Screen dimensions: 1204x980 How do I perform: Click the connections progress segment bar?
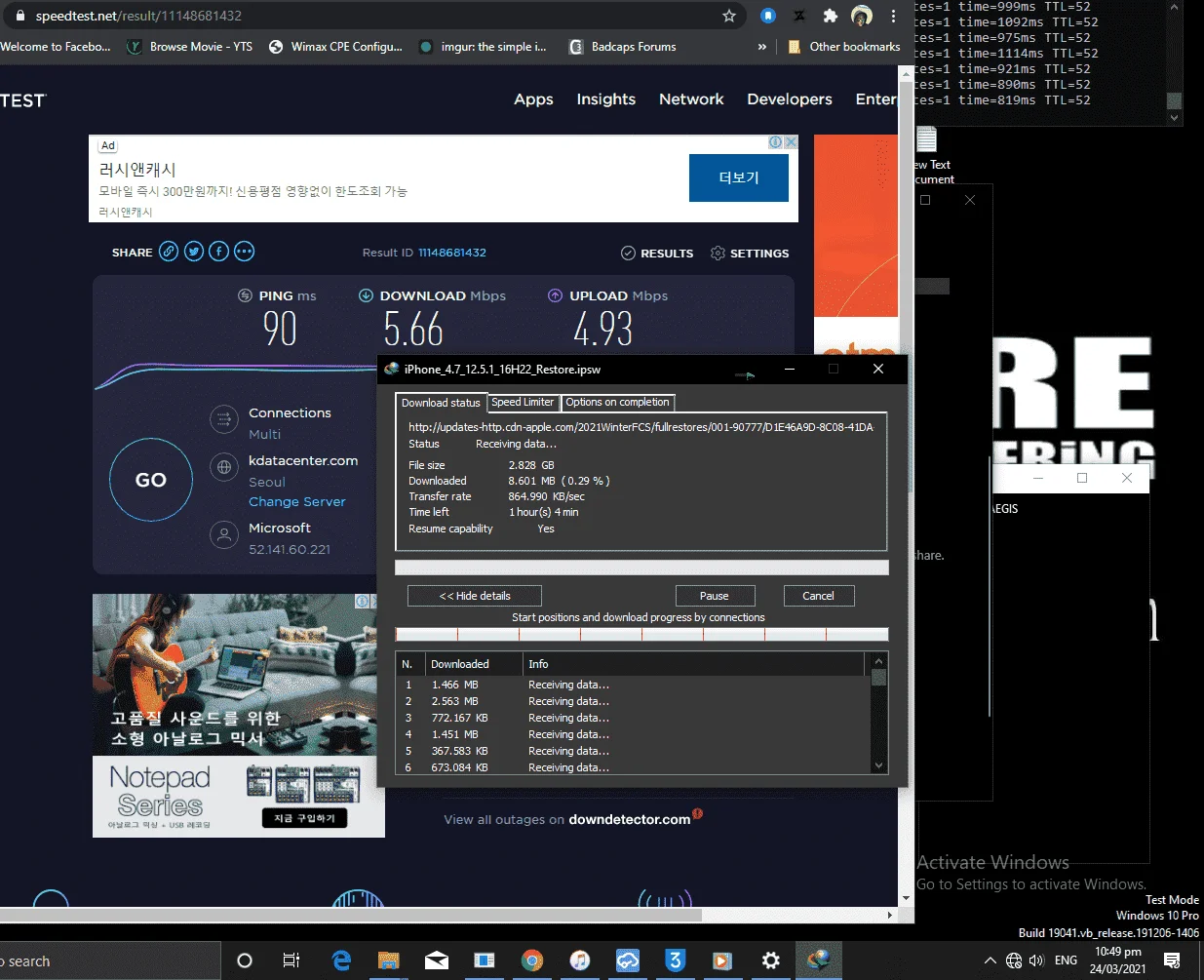(x=641, y=634)
